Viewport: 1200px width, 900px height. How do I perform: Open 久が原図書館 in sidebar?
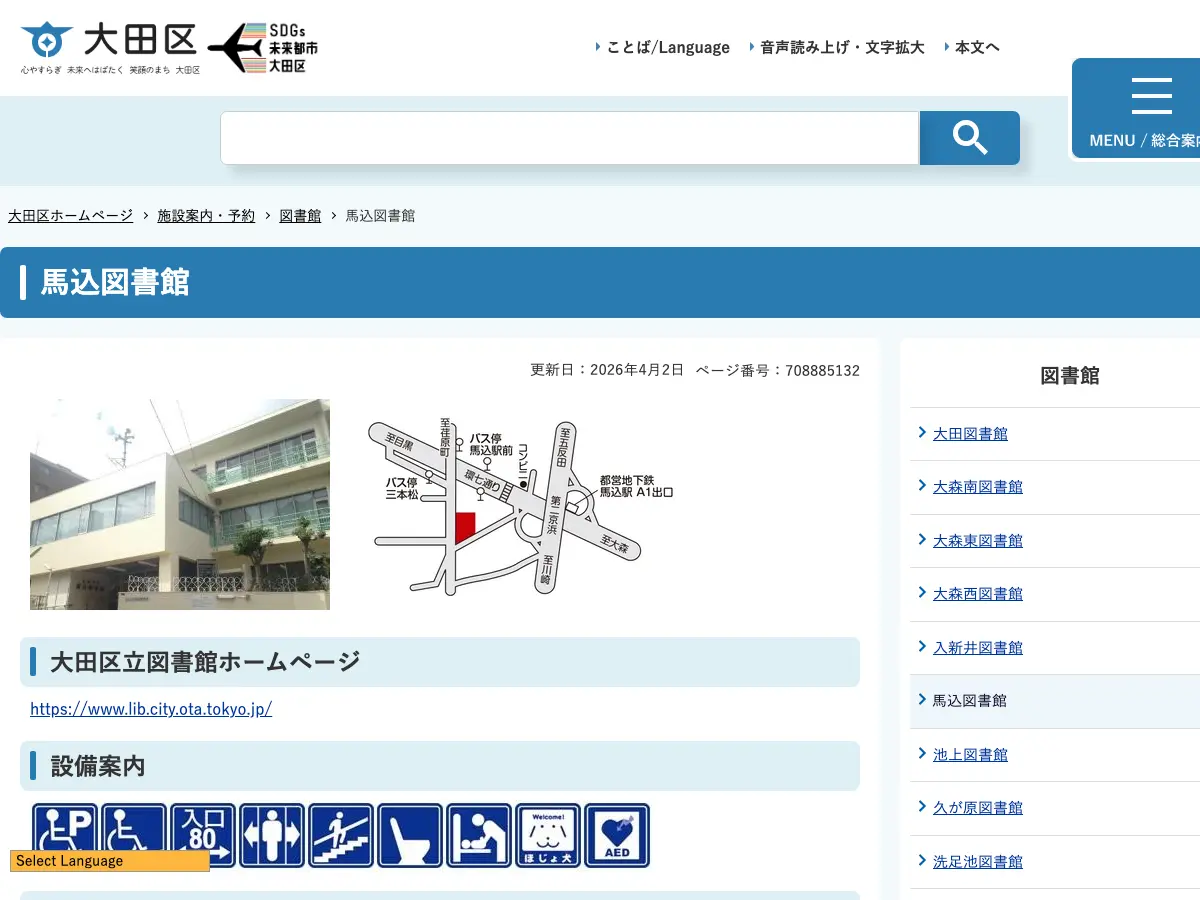coord(978,808)
